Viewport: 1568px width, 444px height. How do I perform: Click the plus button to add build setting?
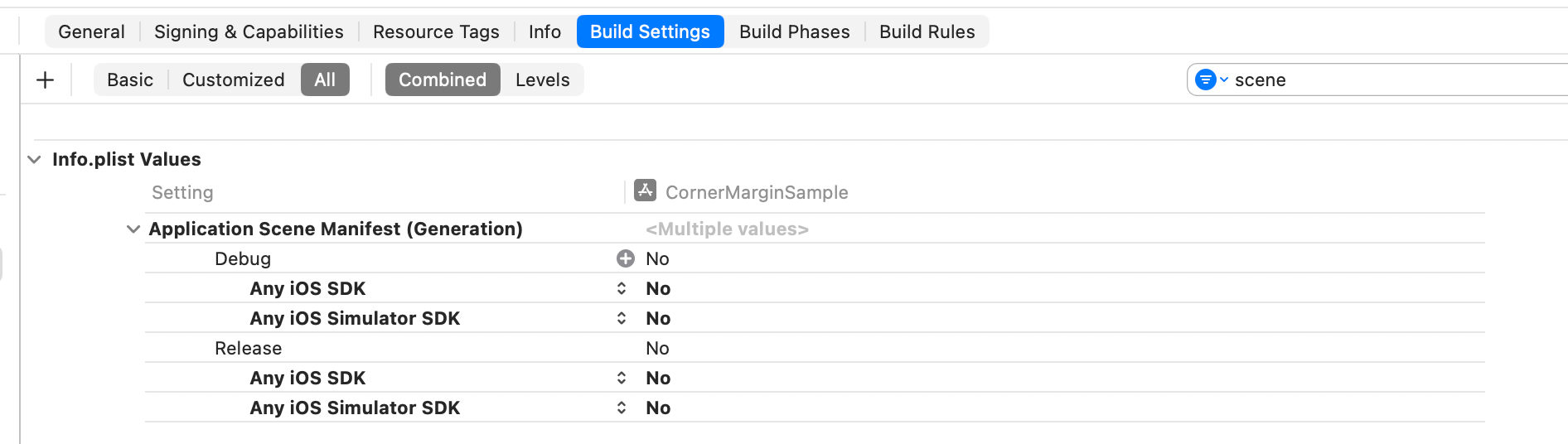[x=46, y=80]
